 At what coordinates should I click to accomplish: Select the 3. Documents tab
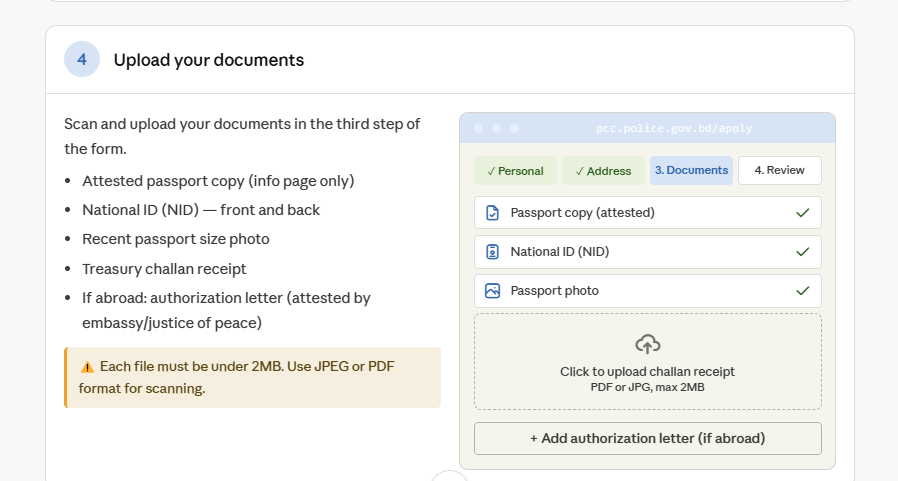[x=691, y=171]
